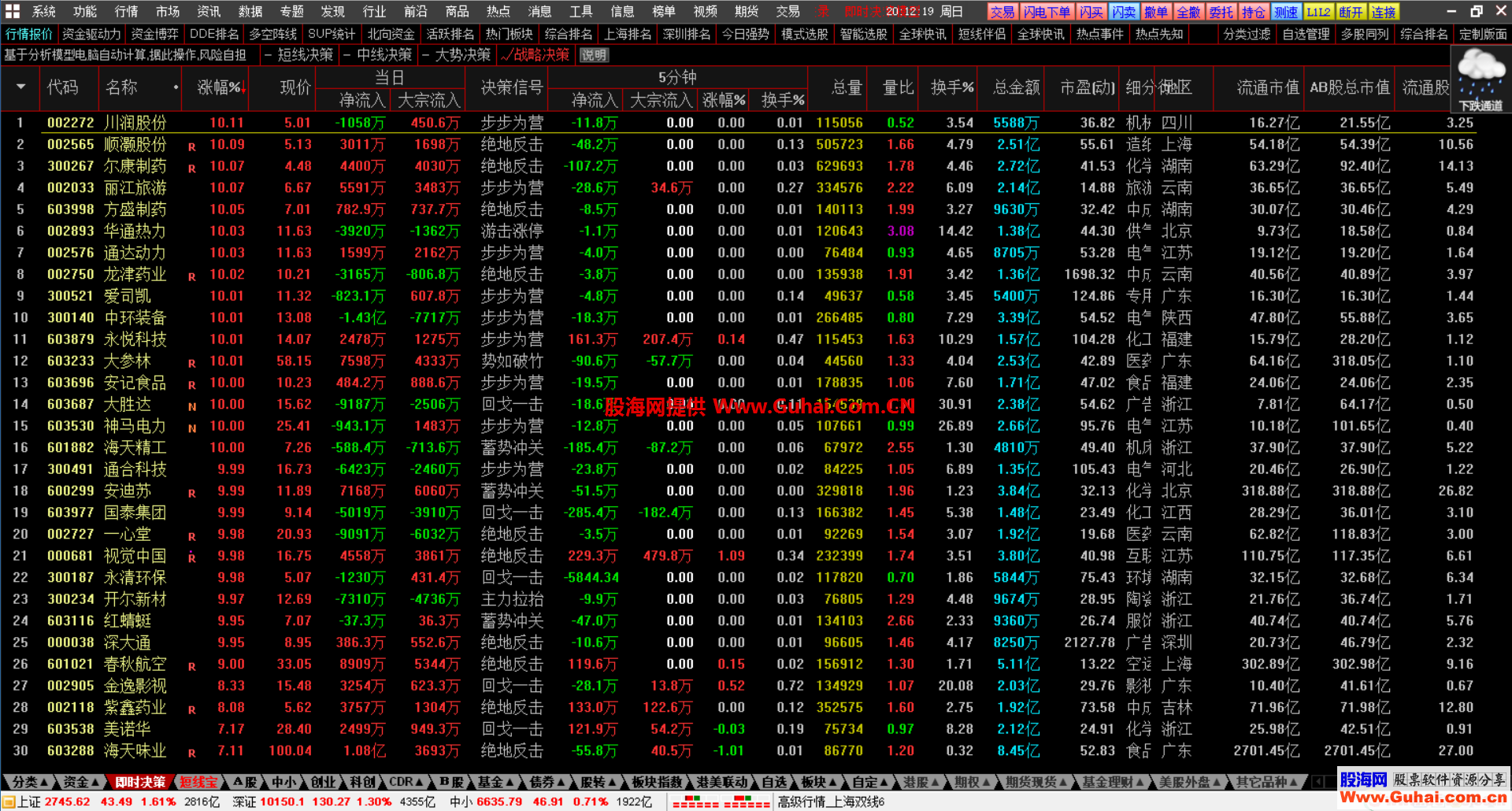1512x811 pixels.
Task: Switch to the 北向资金 tab
Action: point(391,35)
